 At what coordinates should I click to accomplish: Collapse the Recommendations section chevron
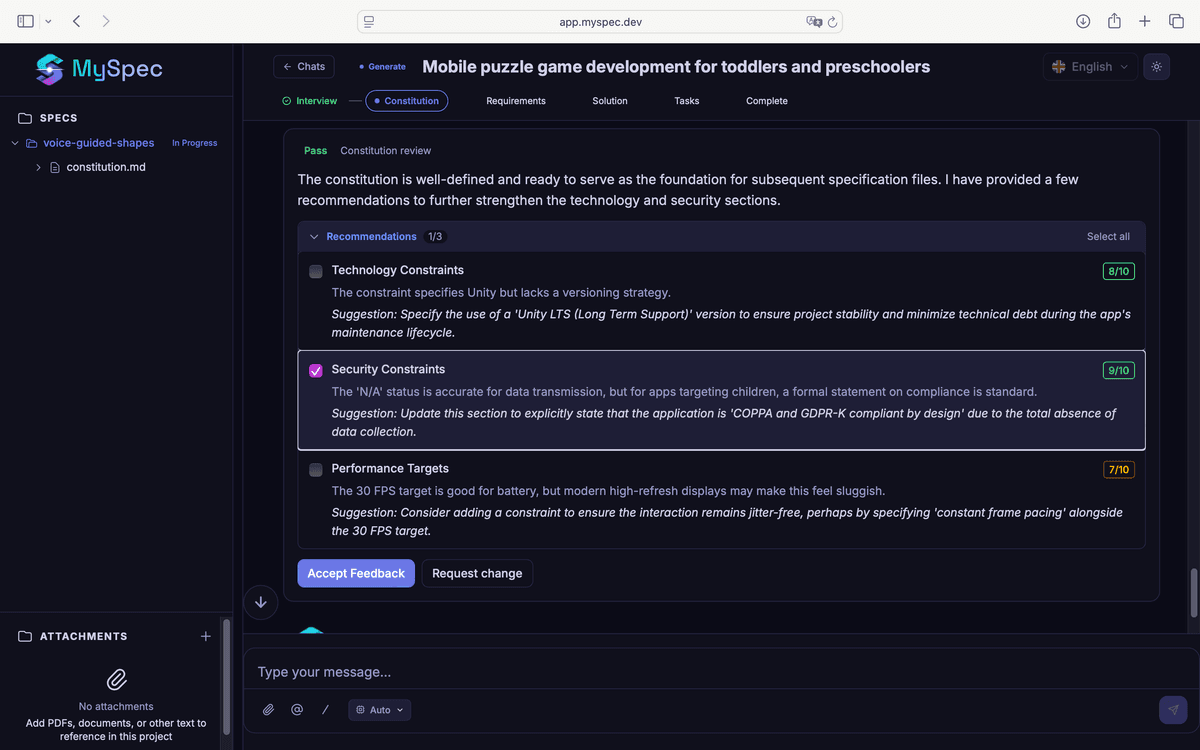click(314, 237)
